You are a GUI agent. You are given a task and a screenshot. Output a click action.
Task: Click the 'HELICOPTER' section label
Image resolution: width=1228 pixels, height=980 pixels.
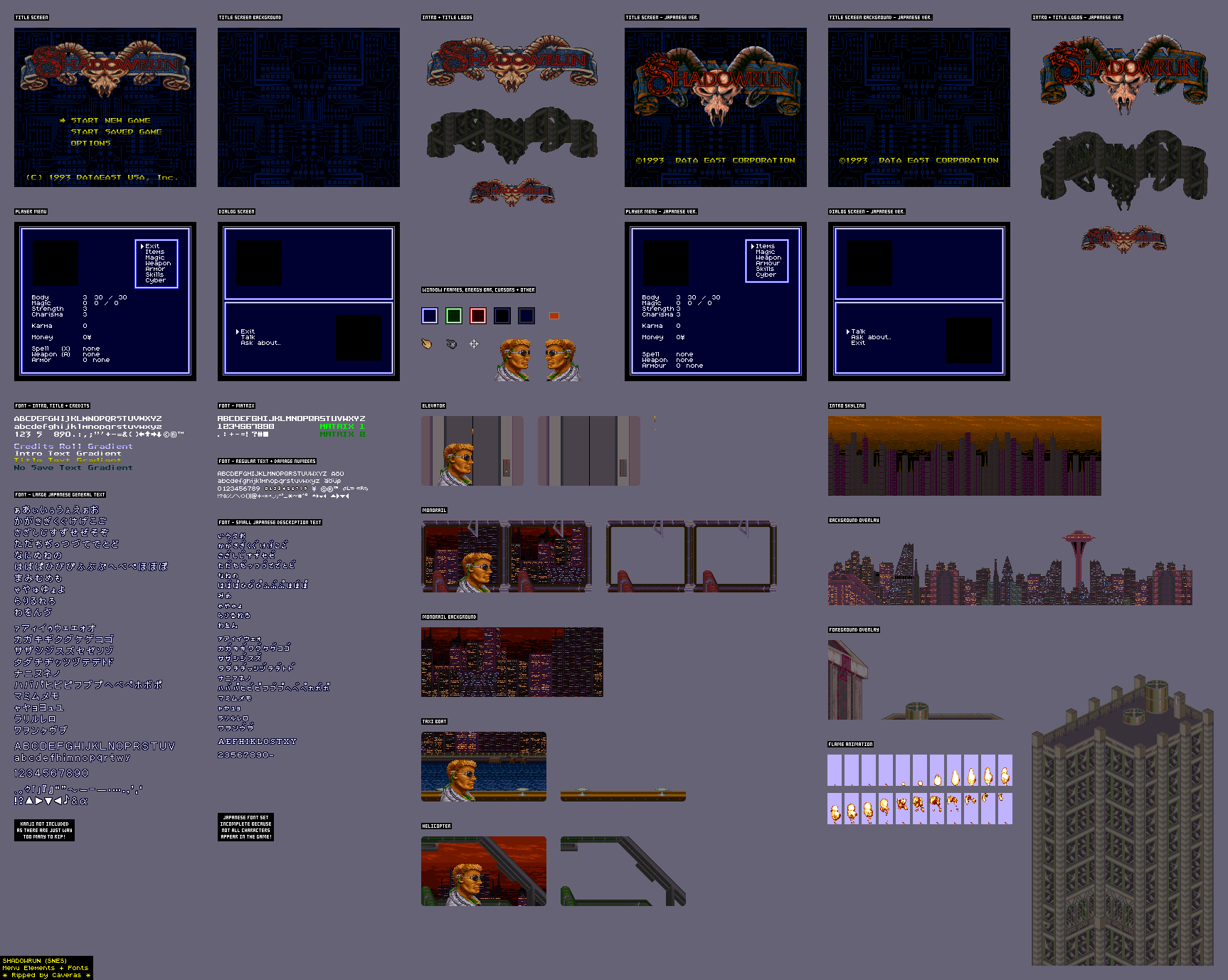(x=437, y=826)
